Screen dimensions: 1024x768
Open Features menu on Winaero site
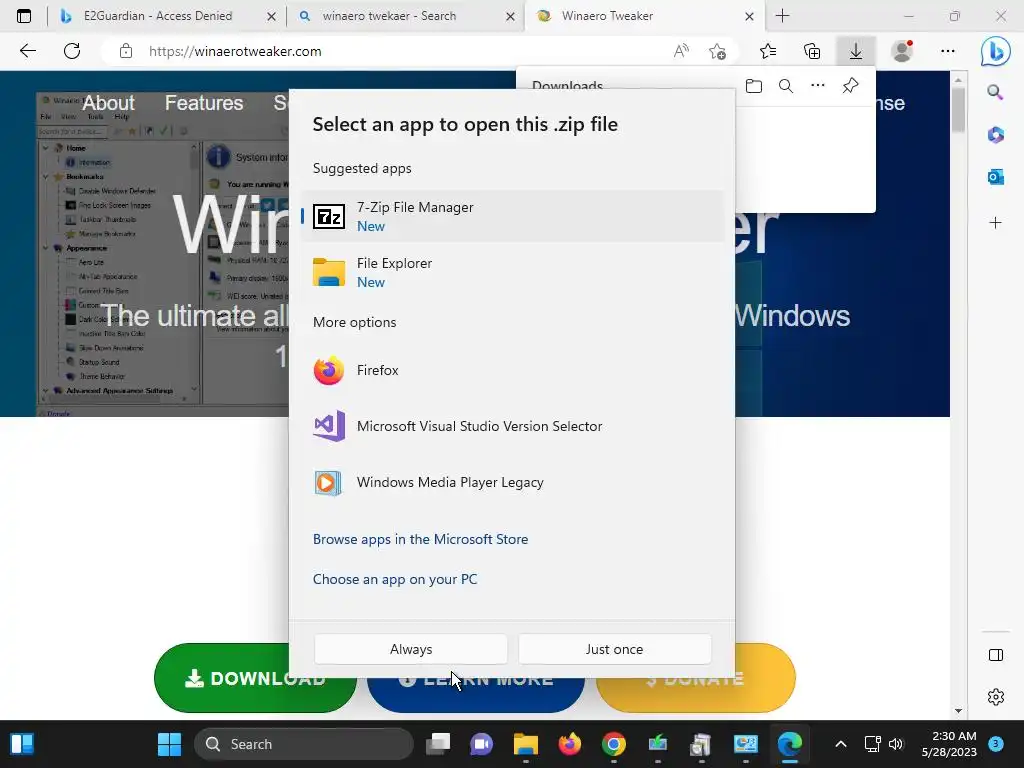click(x=204, y=103)
